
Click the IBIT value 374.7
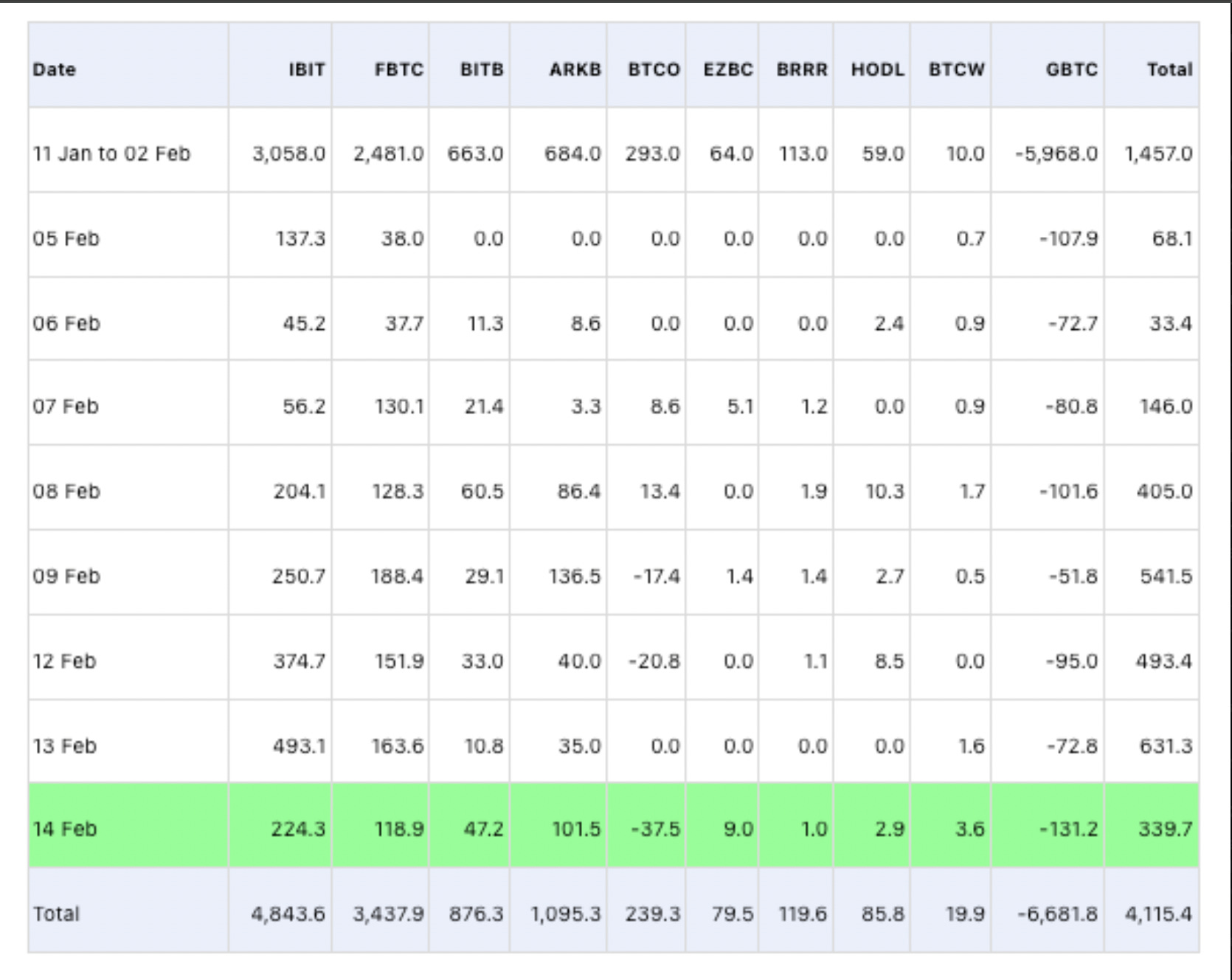coord(300,660)
